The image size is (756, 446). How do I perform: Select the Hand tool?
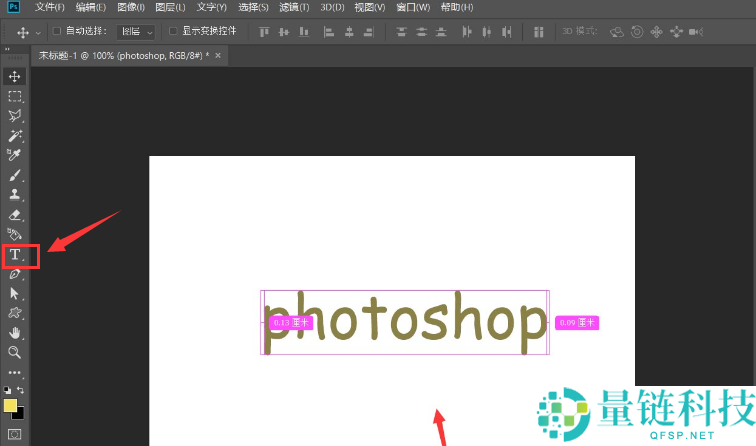(15, 332)
